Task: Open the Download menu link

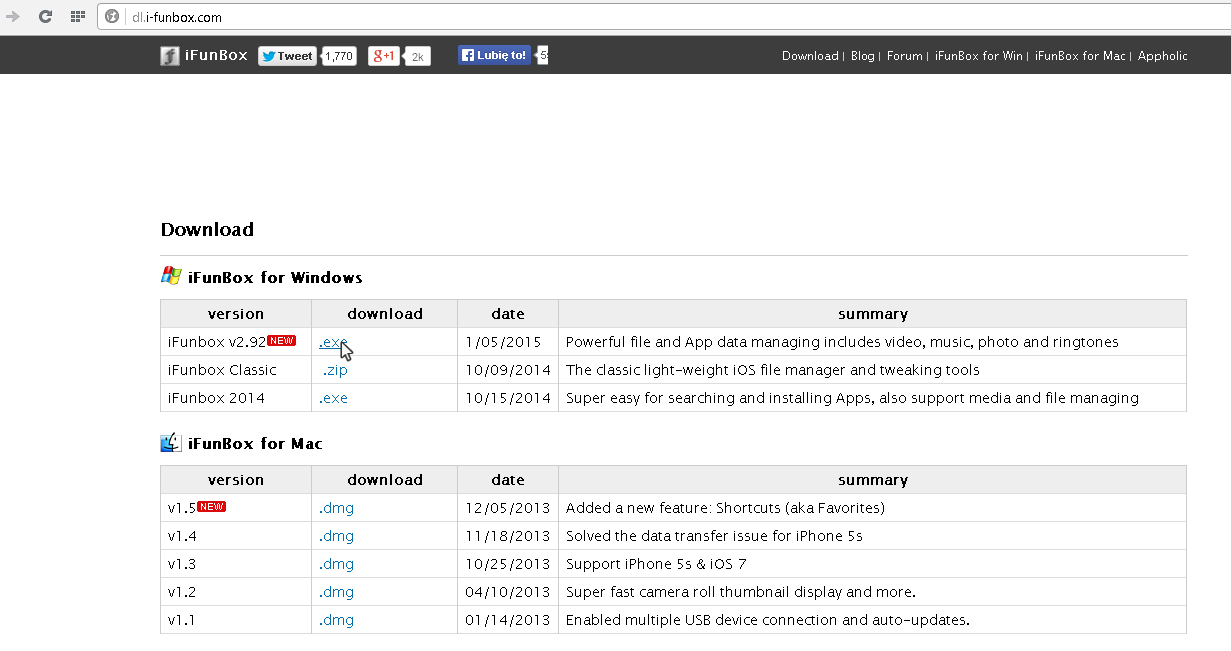Action: [810, 56]
